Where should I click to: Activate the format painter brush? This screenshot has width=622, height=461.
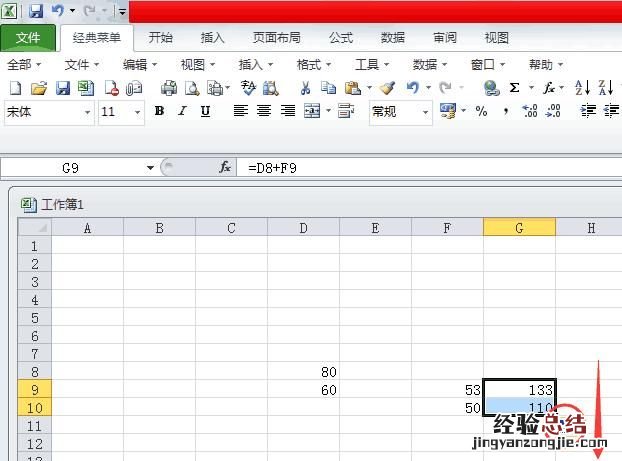(387, 88)
